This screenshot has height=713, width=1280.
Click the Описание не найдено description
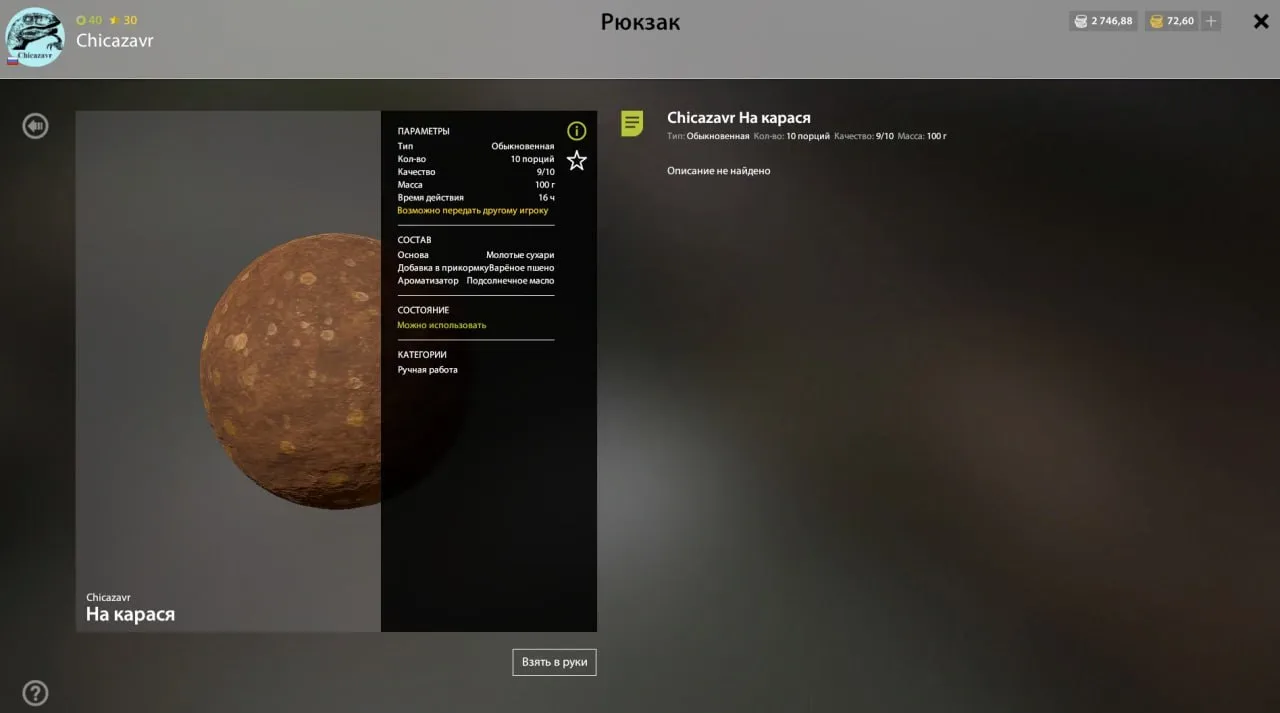pyautogui.click(x=718, y=171)
